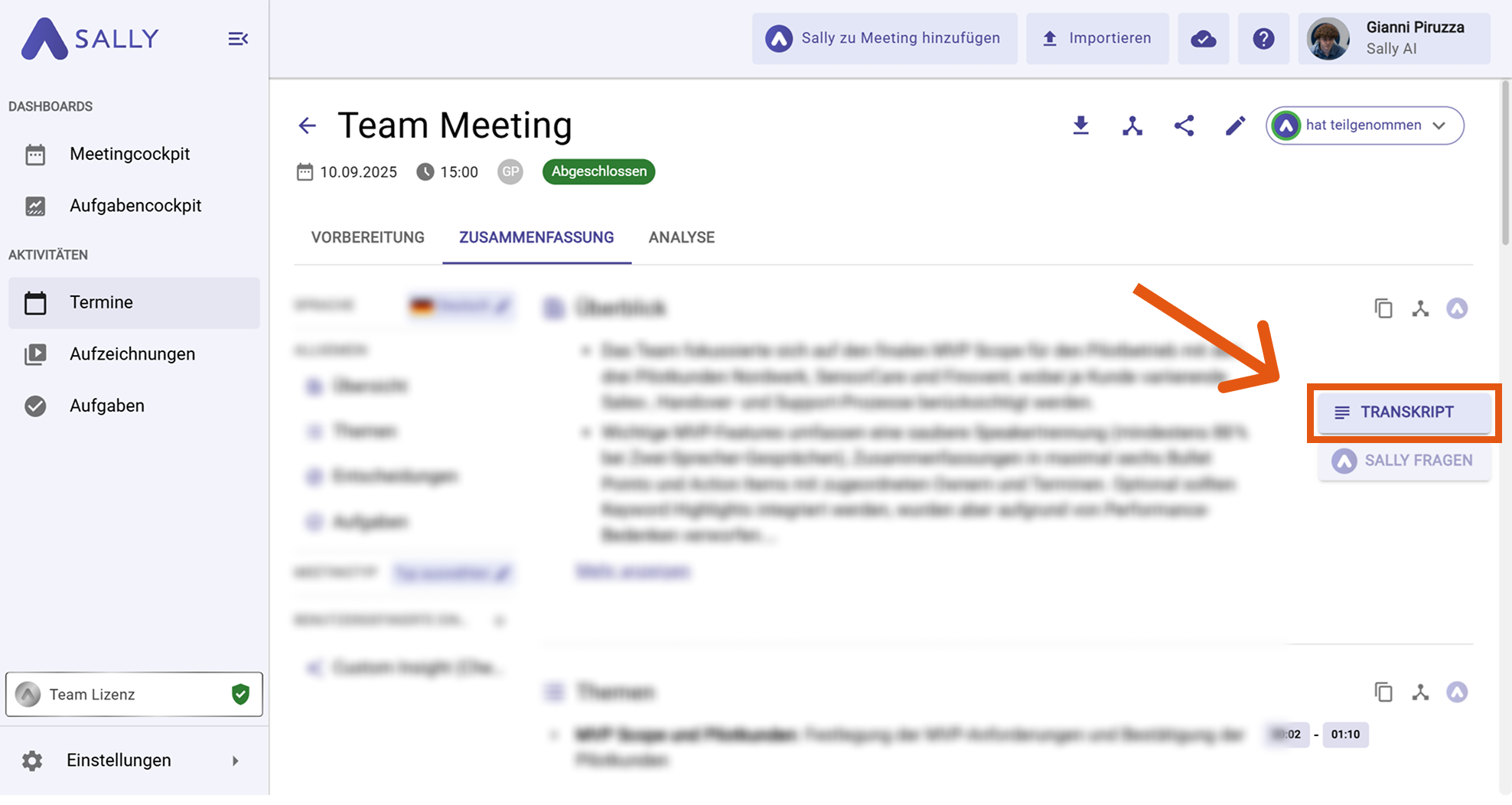Click the Importieren button
This screenshot has height=805, width=1512.
(1097, 38)
